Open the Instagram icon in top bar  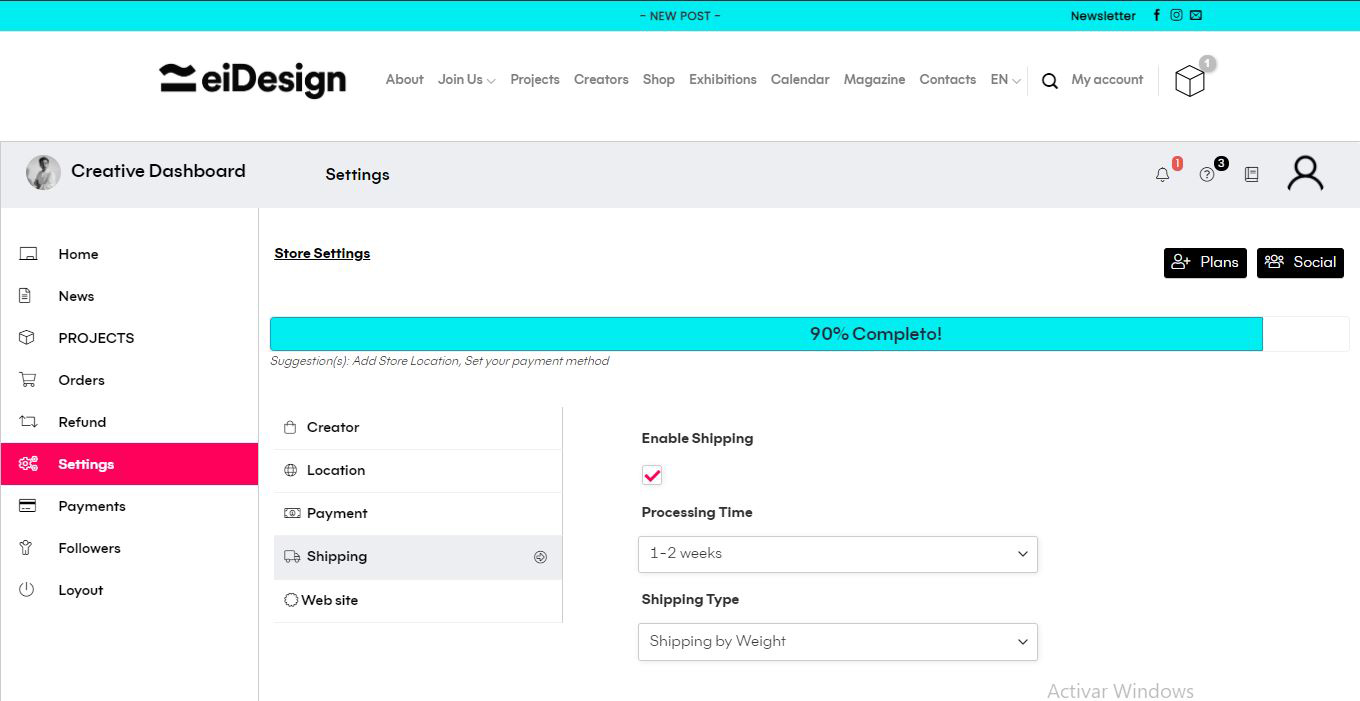point(1176,15)
